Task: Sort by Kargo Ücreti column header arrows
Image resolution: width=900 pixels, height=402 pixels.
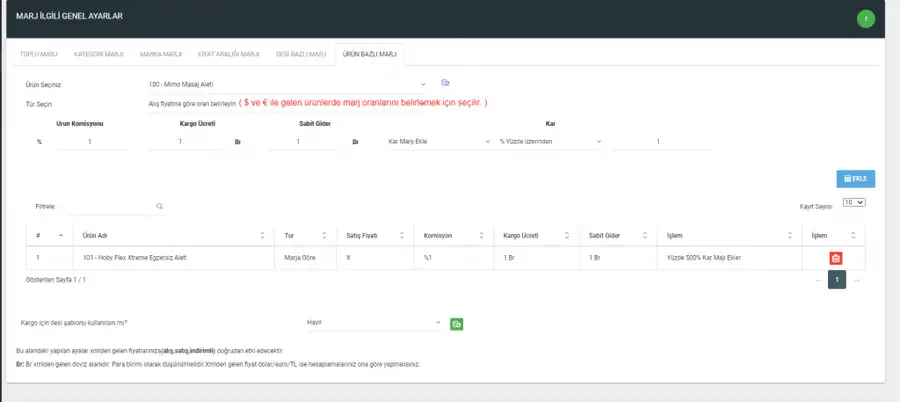Action: (567, 235)
